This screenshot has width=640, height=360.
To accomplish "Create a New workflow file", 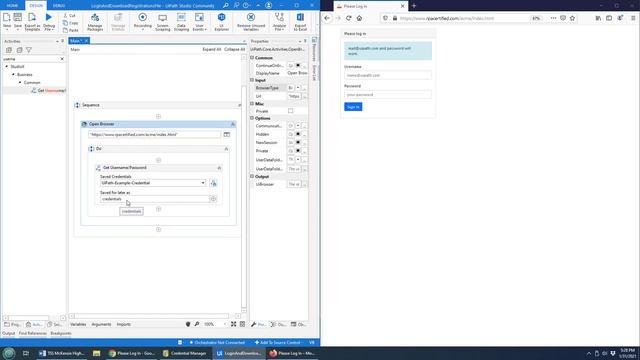I will [7, 21].
